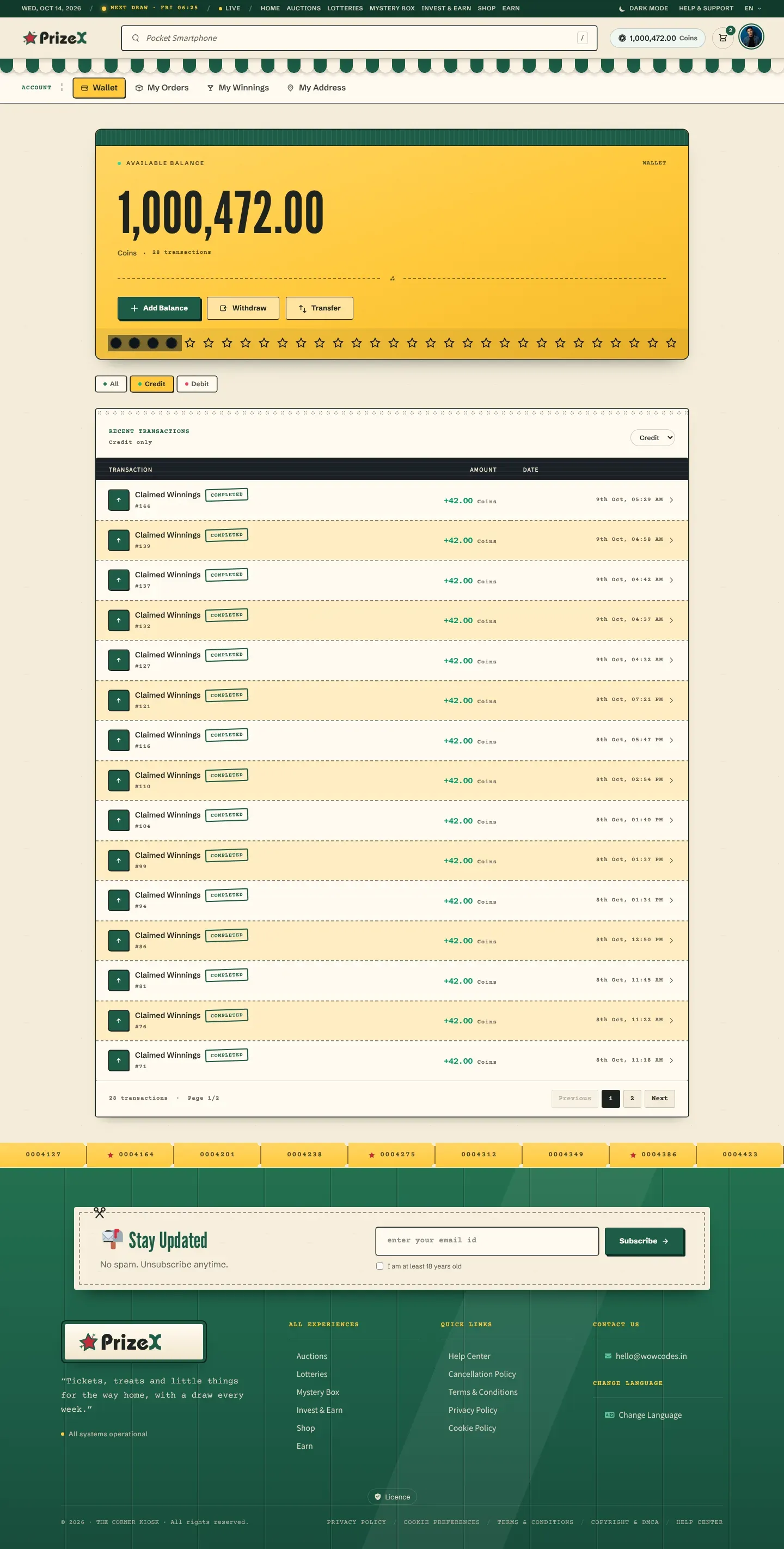Open Mystery Box in top navigation
This screenshot has width=784, height=1549.
point(392,8)
